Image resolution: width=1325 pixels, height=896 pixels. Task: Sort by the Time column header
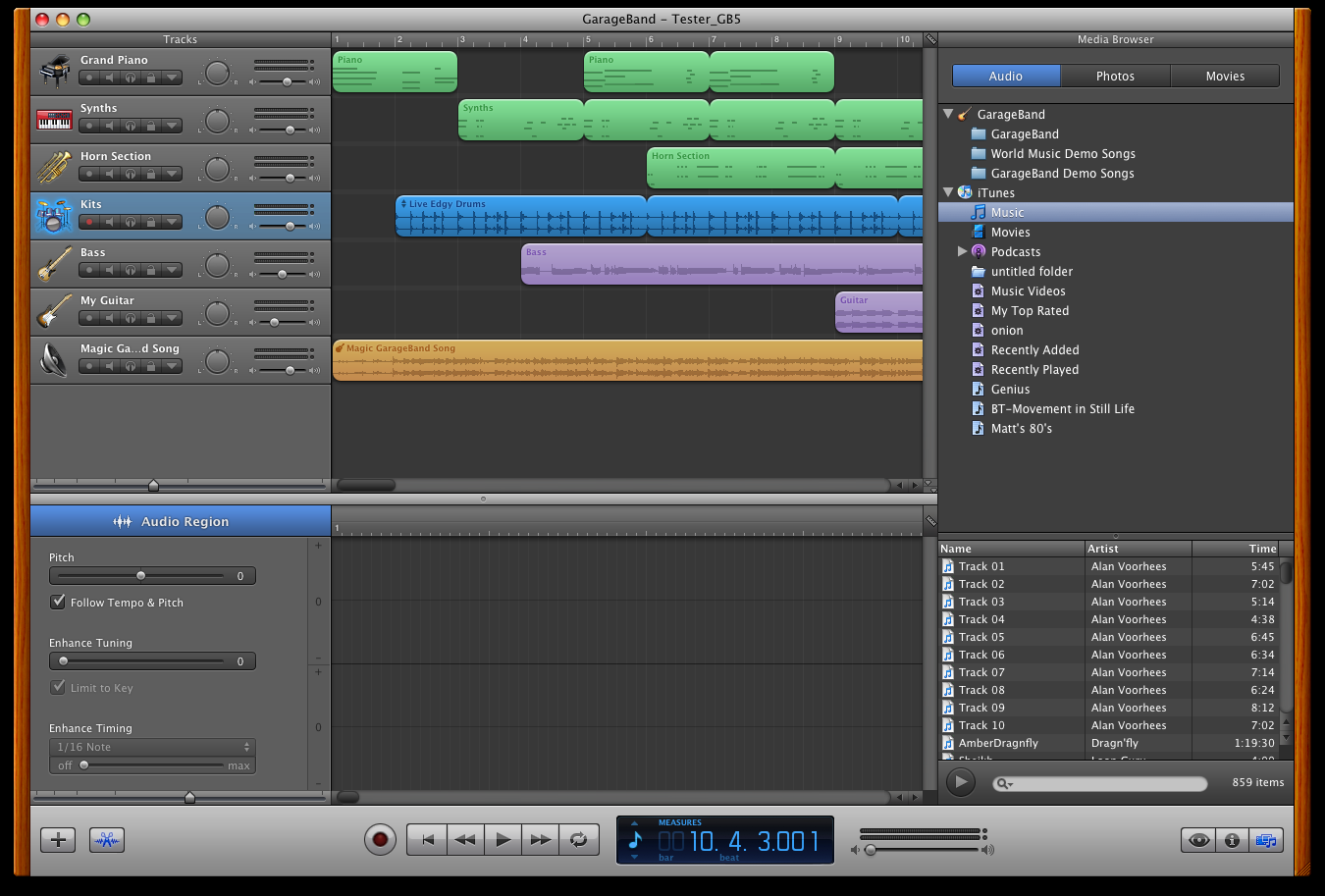pyautogui.click(x=1237, y=549)
